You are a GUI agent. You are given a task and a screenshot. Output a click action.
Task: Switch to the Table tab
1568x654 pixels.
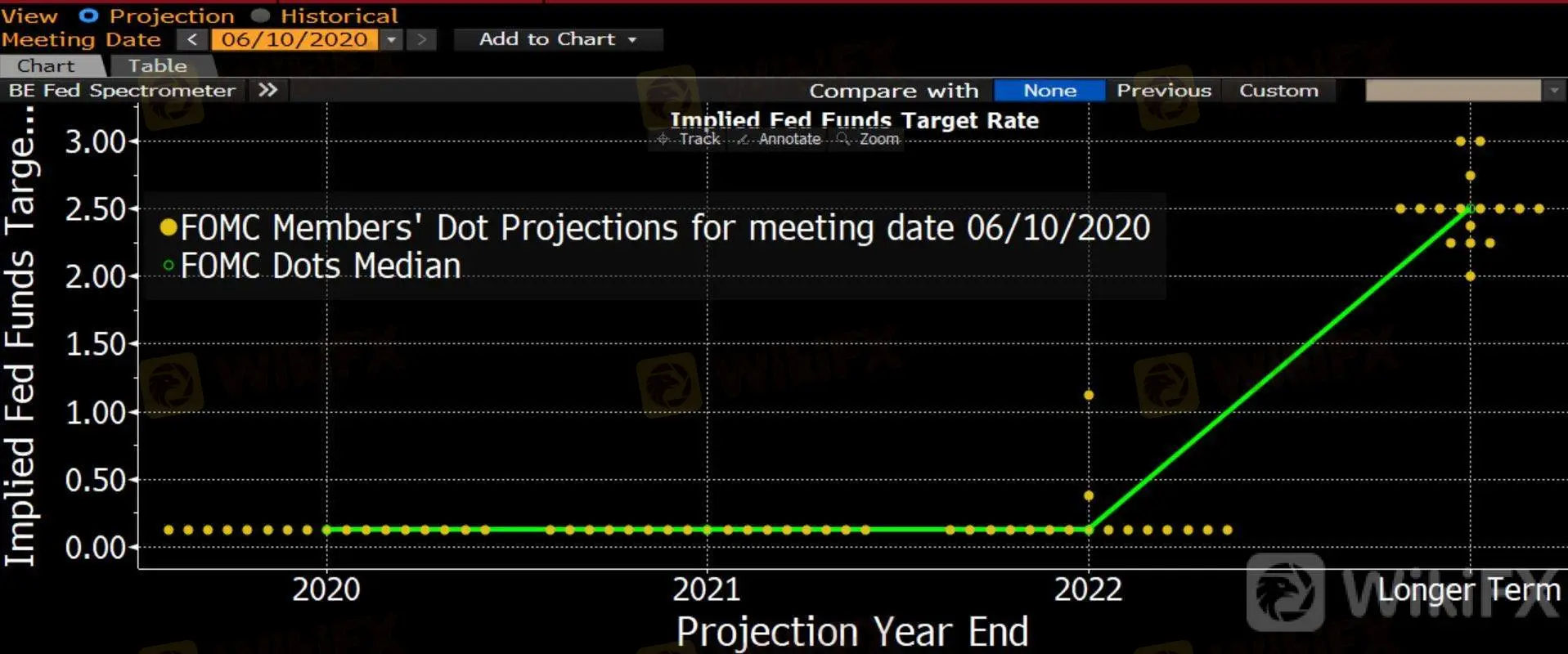coord(157,66)
